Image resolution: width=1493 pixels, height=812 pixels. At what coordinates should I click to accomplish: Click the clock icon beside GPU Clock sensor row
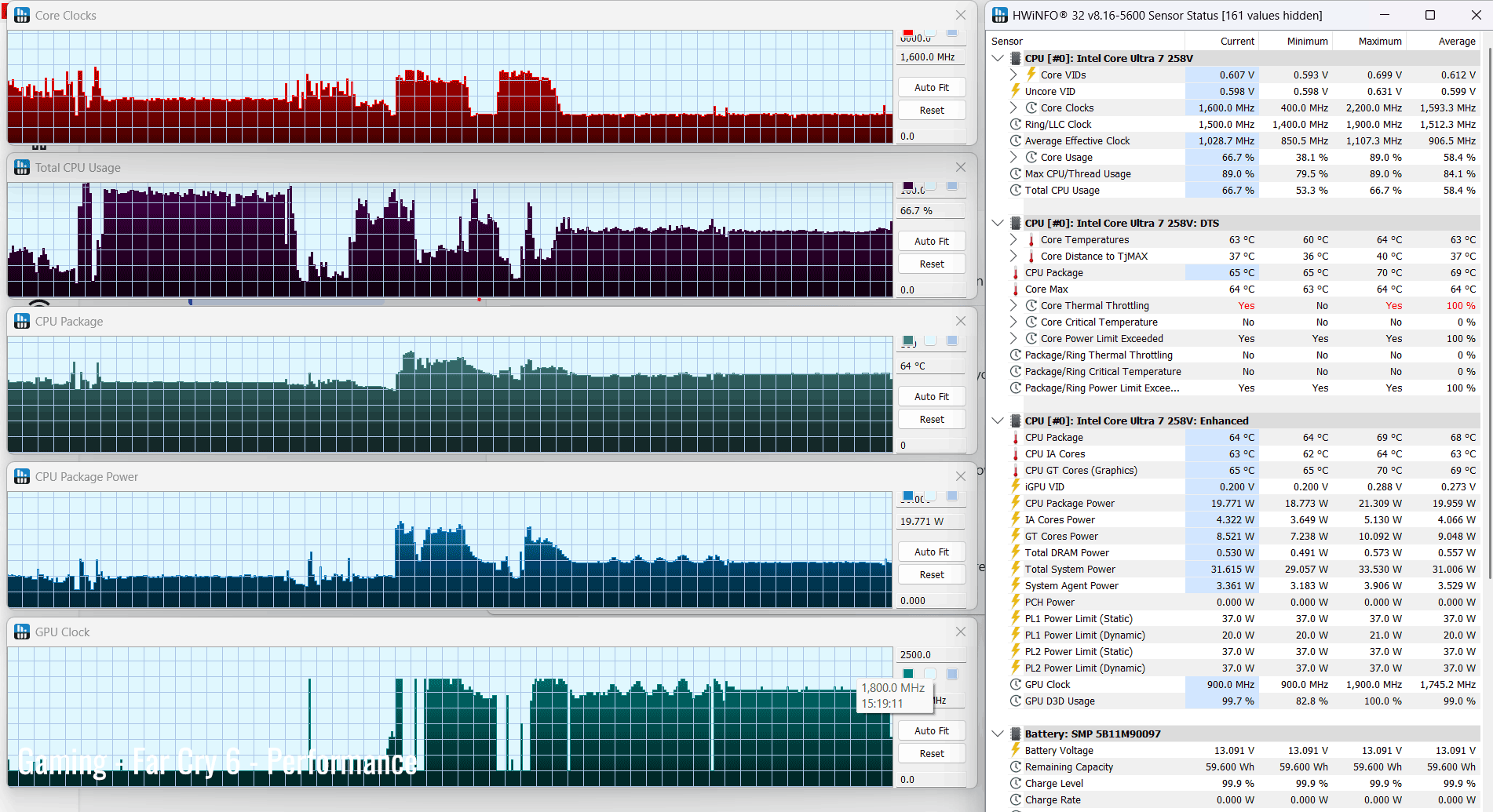(1016, 684)
